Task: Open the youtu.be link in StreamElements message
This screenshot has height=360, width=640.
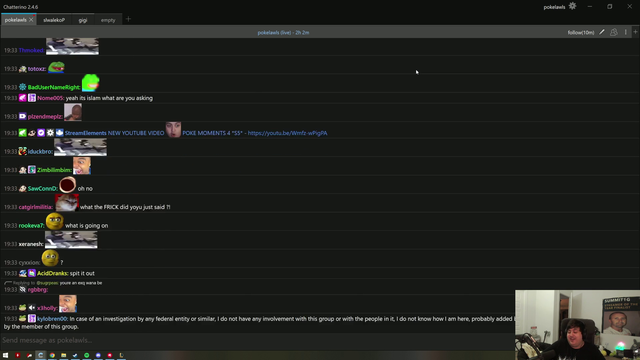Action: (287, 133)
